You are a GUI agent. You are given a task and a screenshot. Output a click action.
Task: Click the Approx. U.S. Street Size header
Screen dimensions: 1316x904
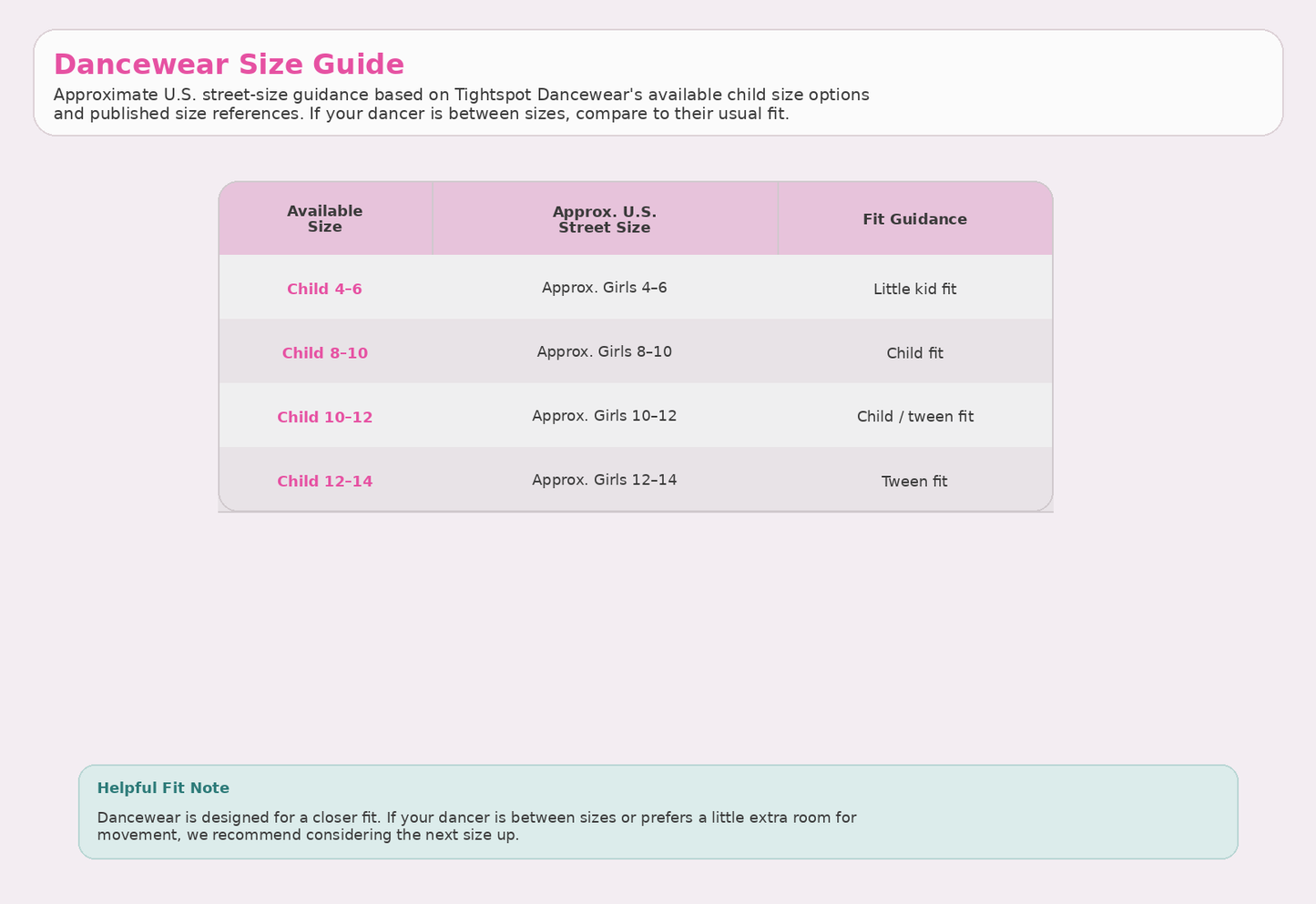[x=604, y=219]
